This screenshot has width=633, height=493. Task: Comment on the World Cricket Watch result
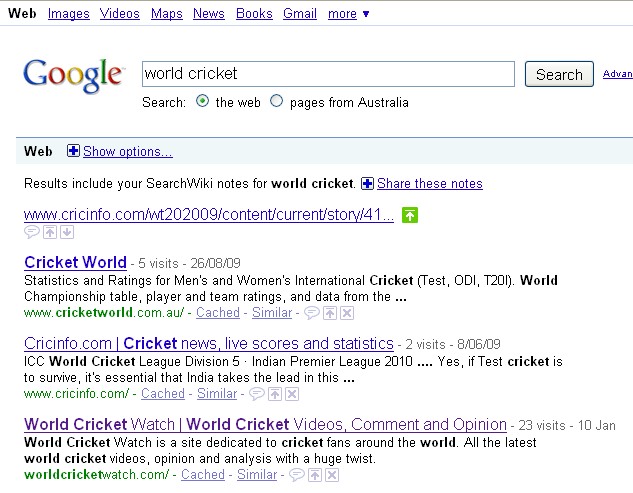pos(296,475)
